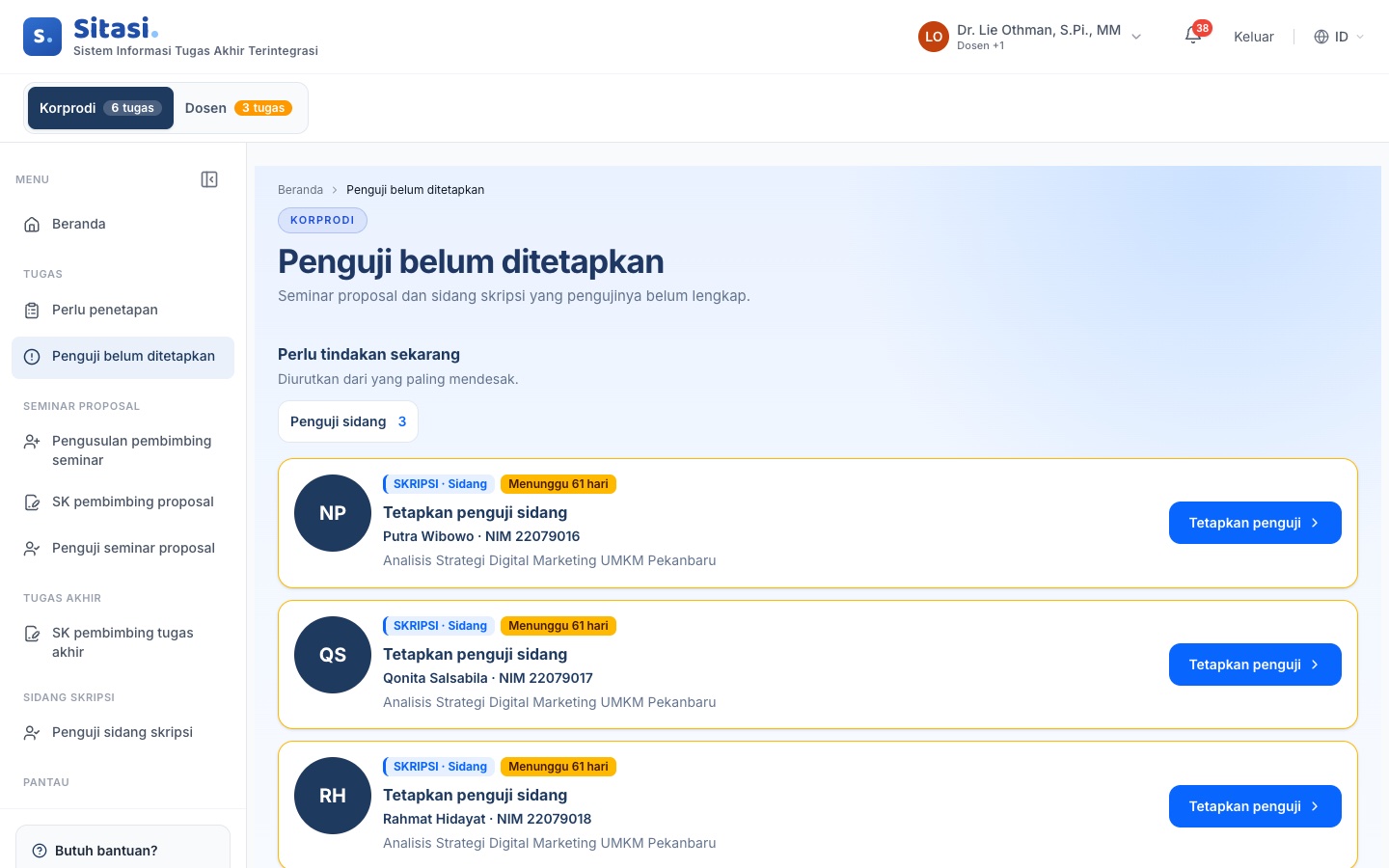Switch to the Korprodi role tab

pos(100,108)
